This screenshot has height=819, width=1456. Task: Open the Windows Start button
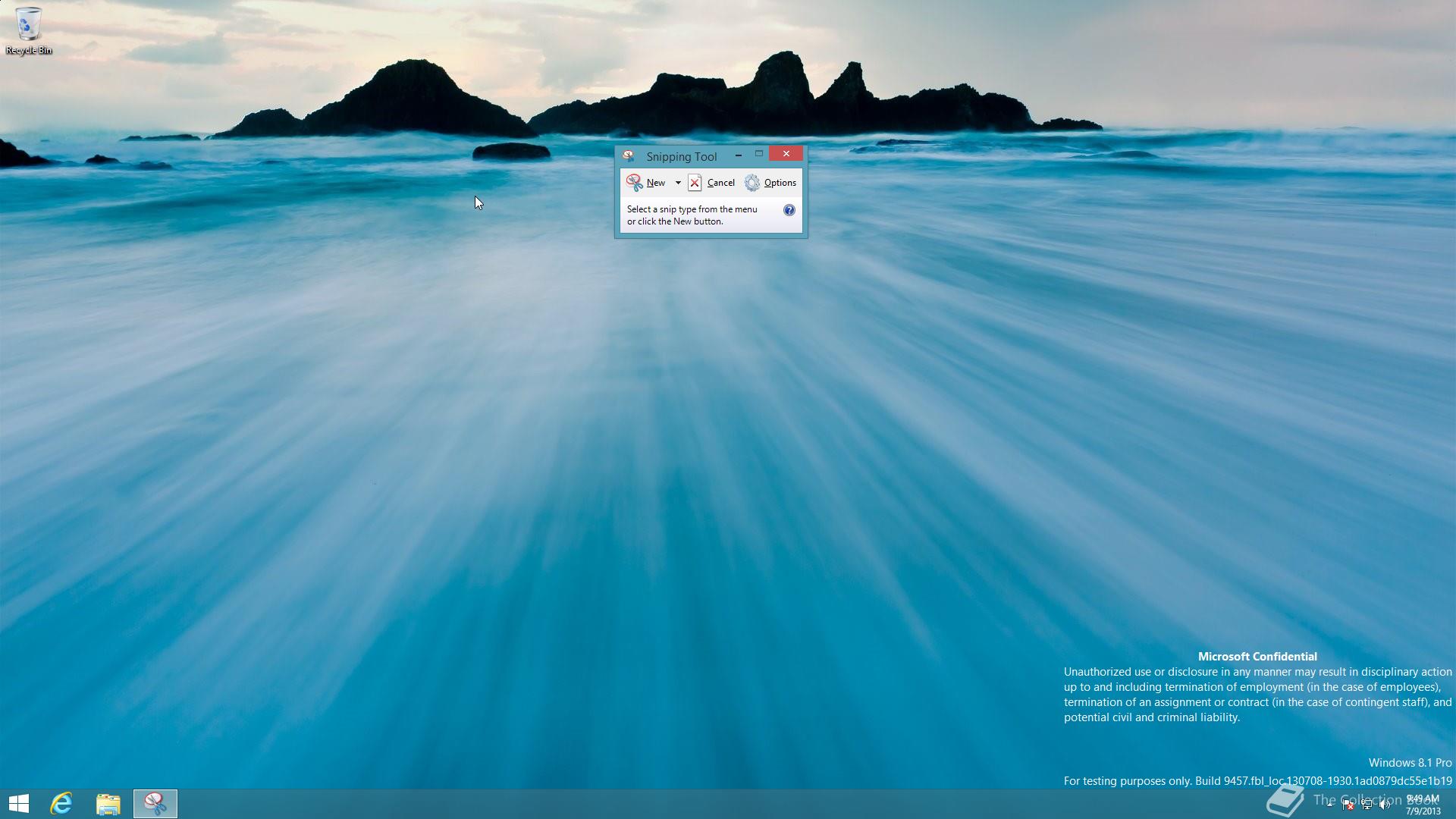pyautogui.click(x=19, y=804)
